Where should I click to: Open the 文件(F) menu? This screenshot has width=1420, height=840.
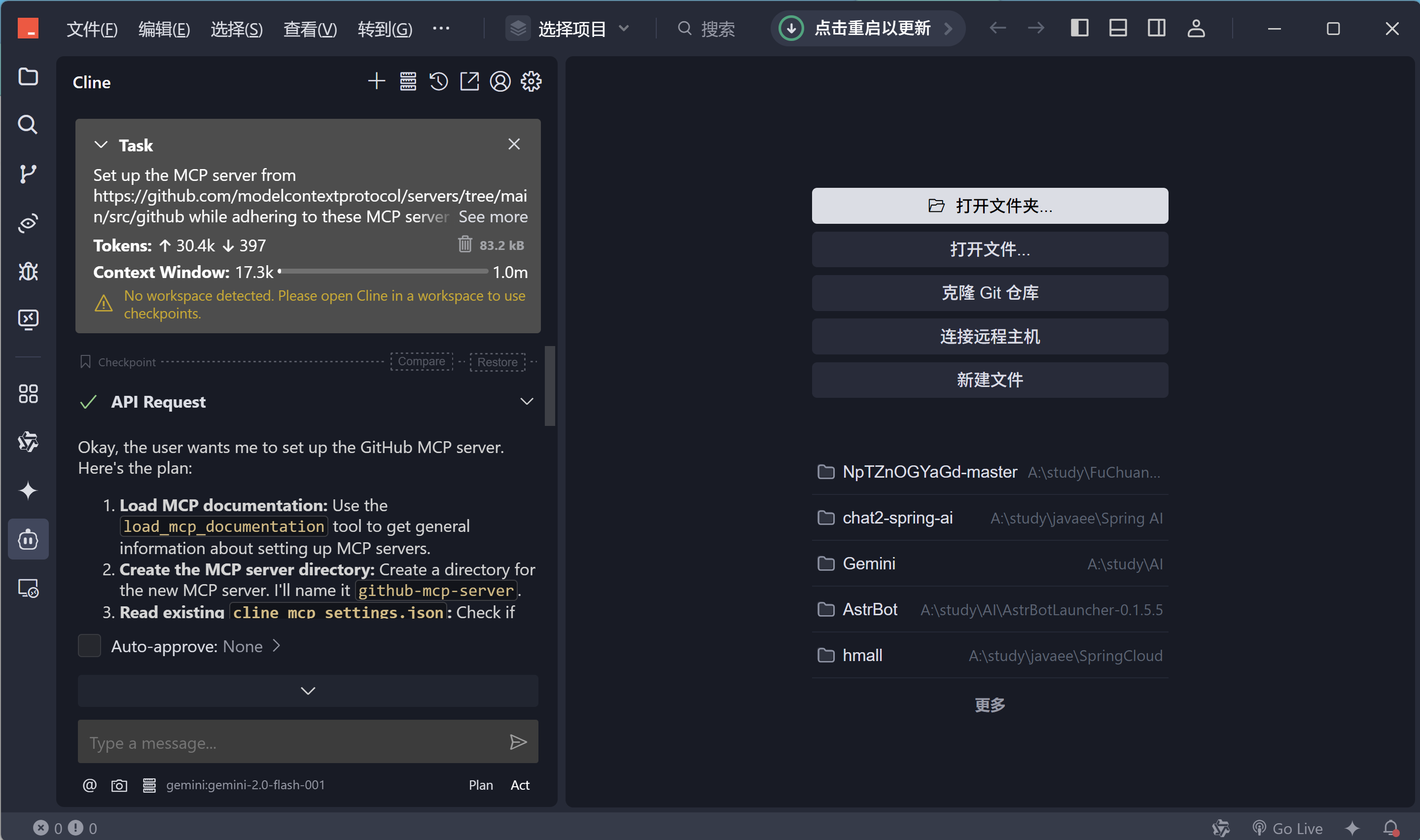(92, 28)
